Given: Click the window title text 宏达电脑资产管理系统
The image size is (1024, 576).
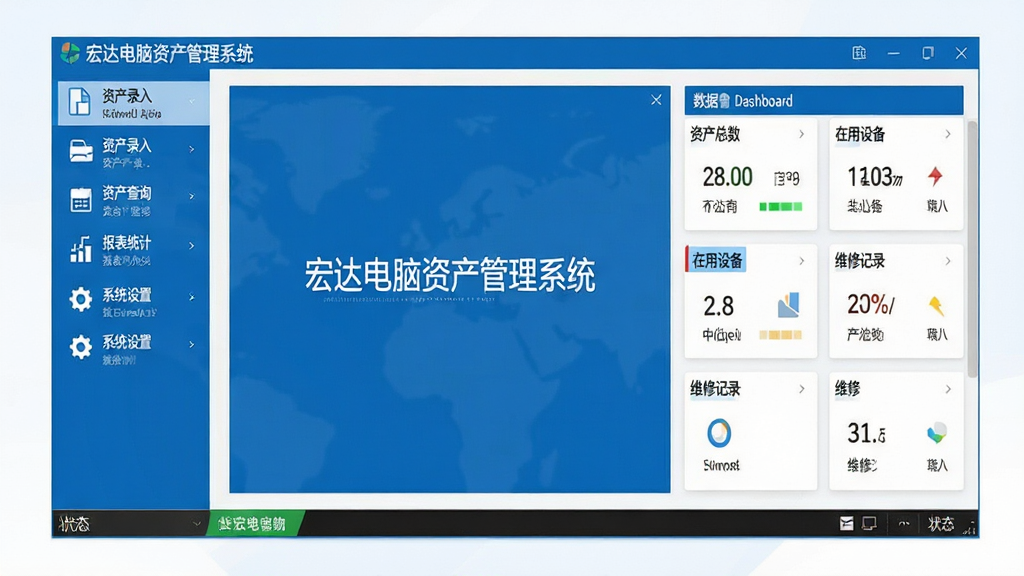Looking at the screenshot, I should tap(169, 54).
